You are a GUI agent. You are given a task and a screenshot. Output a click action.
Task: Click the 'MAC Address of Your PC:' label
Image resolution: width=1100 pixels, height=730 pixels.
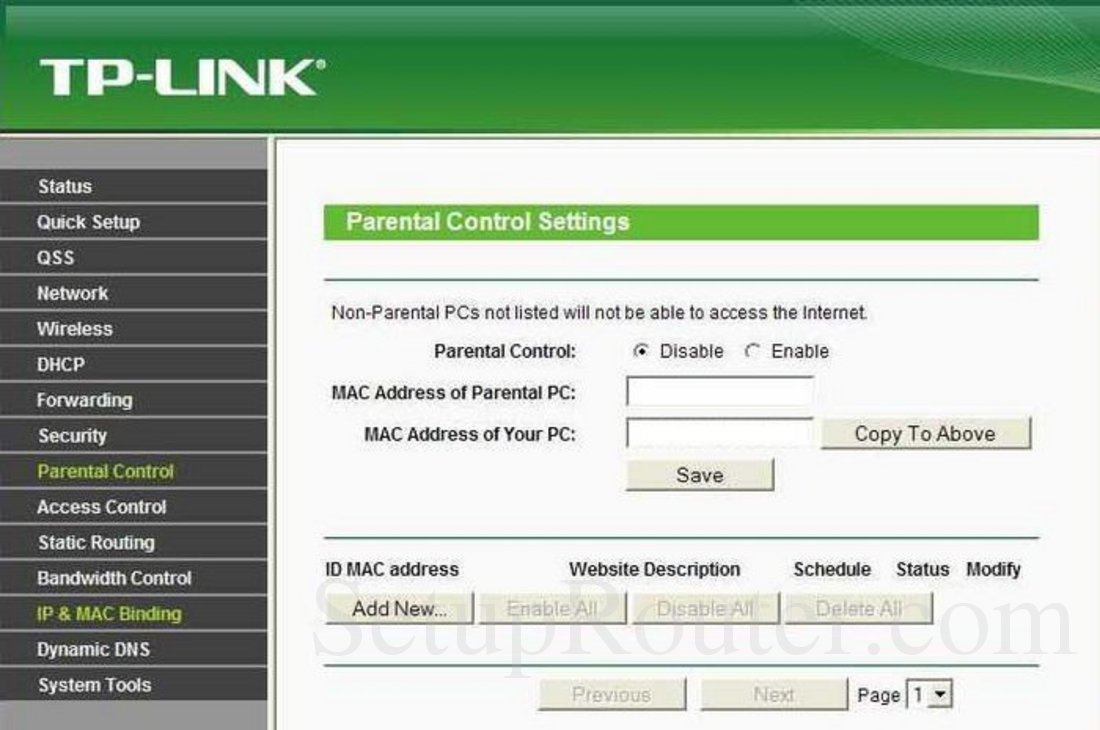tap(469, 434)
